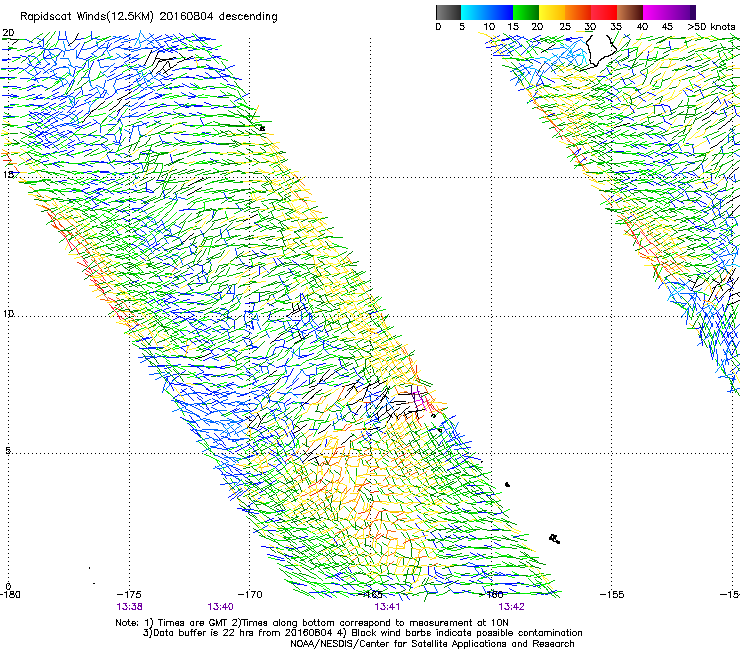Click the longitude -175 axis label
The height and width of the screenshot is (650, 740).
(129, 595)
